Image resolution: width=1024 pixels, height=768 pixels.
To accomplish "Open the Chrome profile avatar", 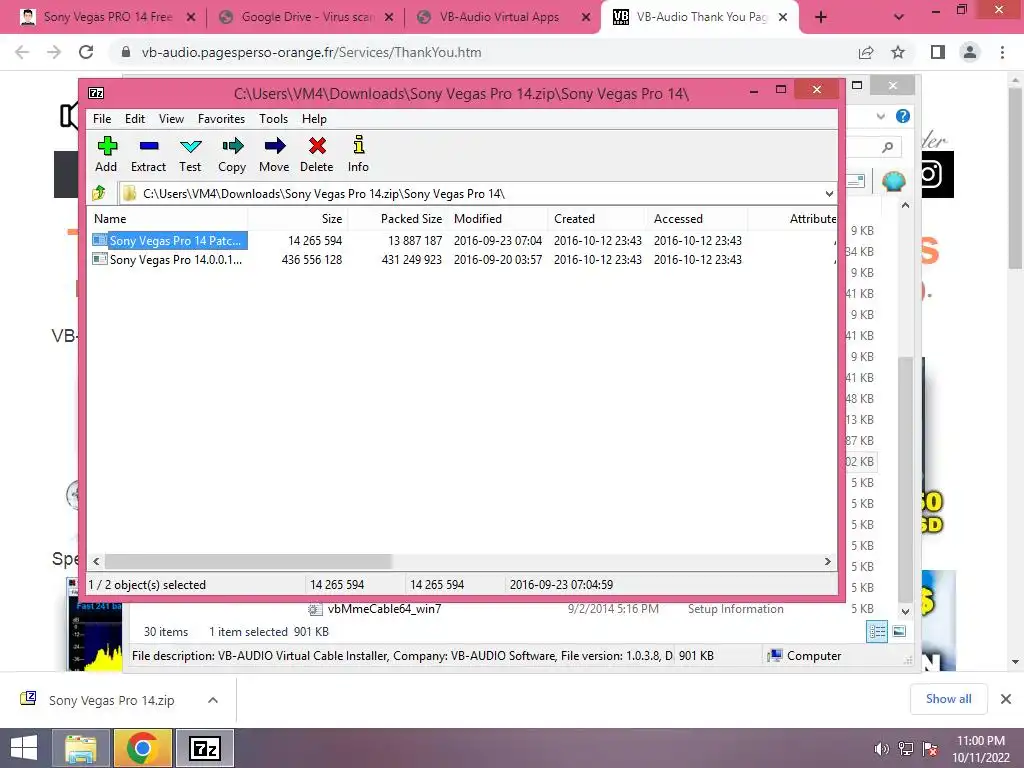I will [970, 52].
